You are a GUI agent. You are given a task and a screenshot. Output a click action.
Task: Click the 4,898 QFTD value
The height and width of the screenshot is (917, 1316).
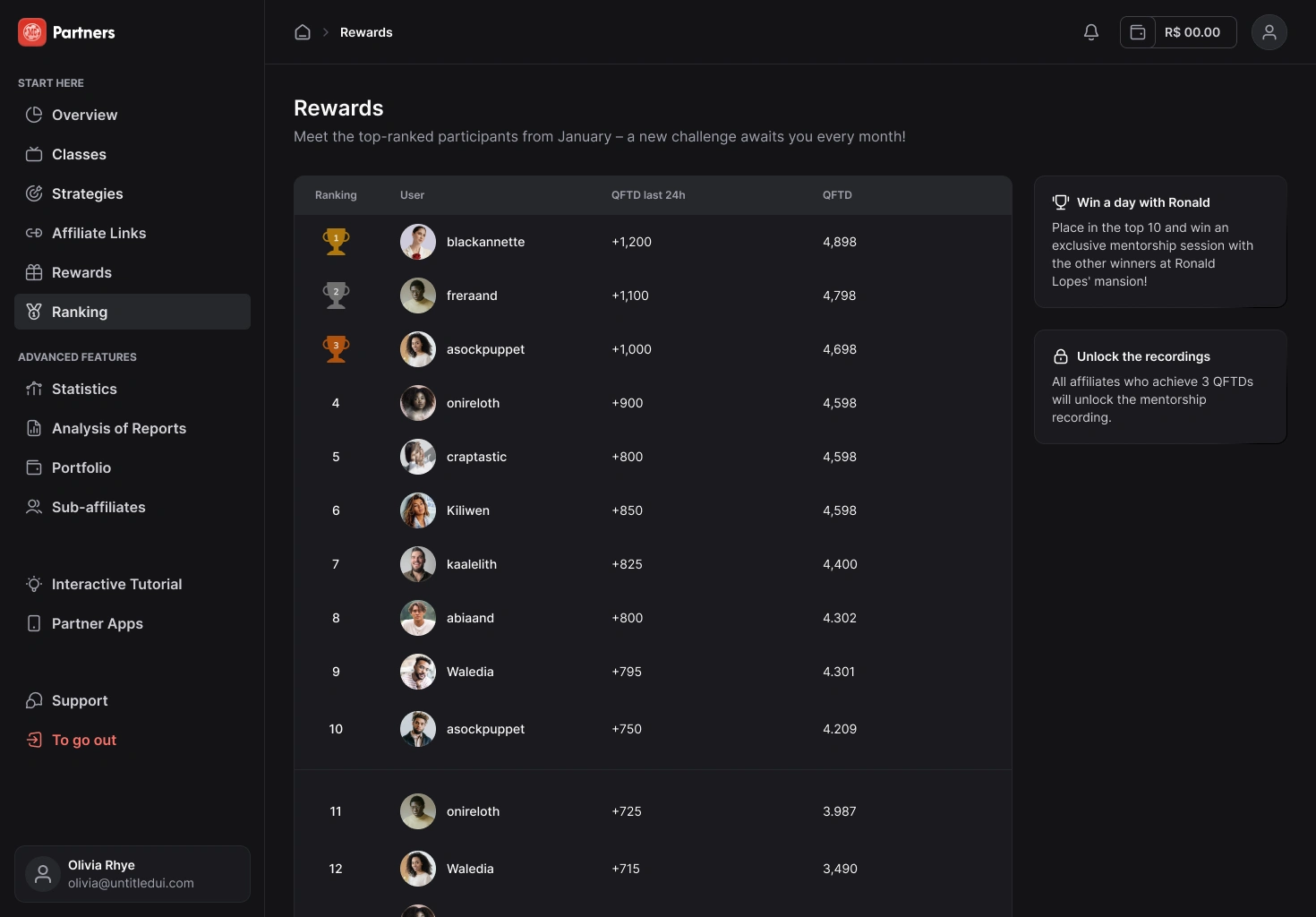[x=840, y=242]
